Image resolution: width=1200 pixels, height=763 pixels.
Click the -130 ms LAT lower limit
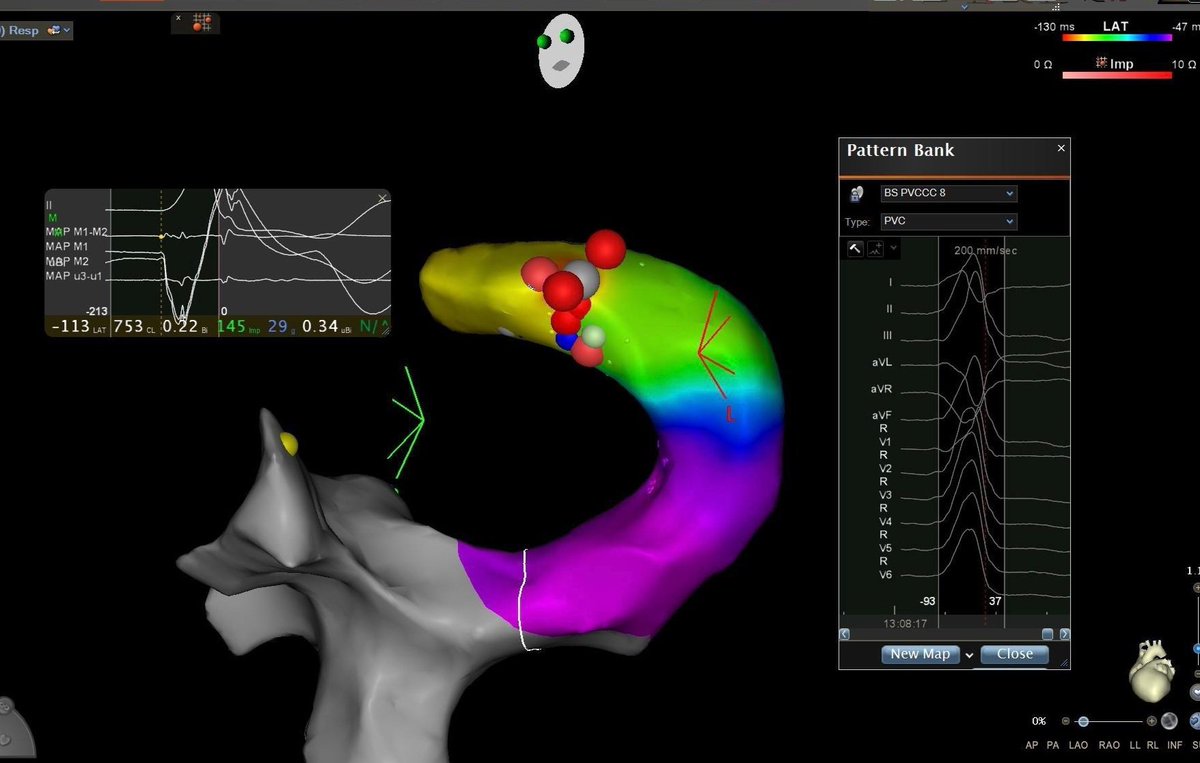pyautogui.click(x=1054, y=27)
